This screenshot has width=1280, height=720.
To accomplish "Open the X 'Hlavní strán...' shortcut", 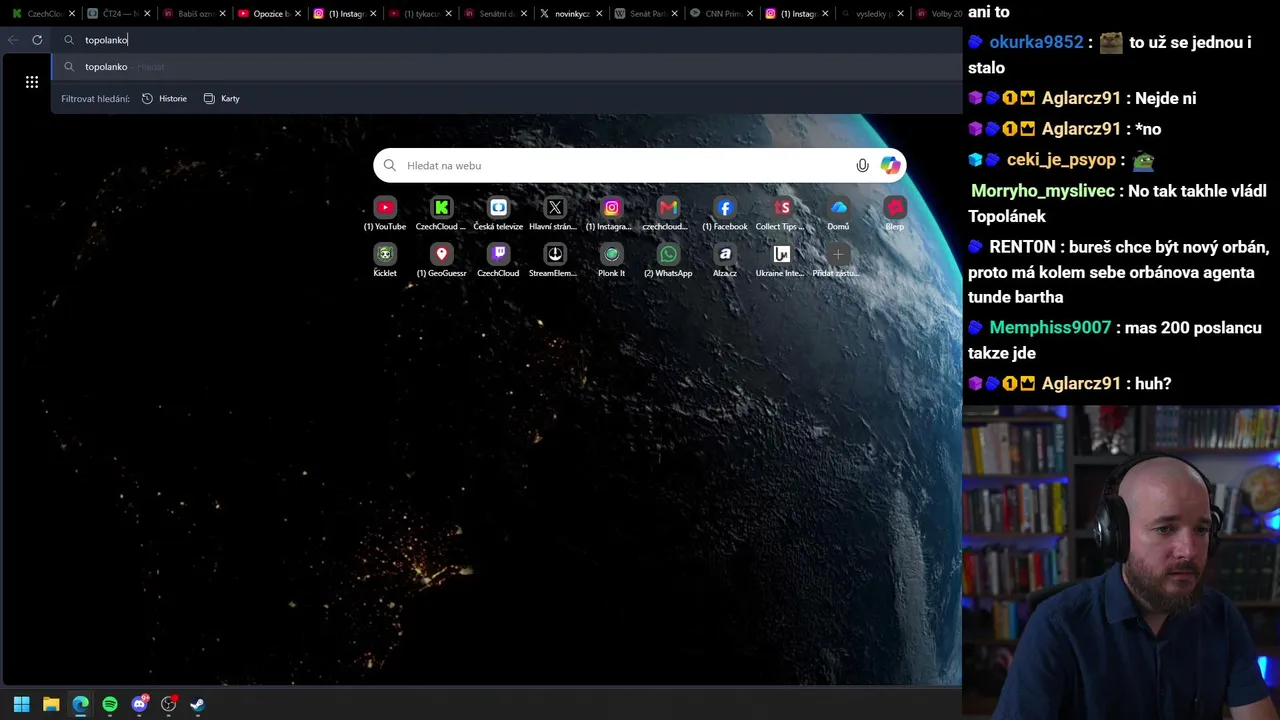I will 555,213.
